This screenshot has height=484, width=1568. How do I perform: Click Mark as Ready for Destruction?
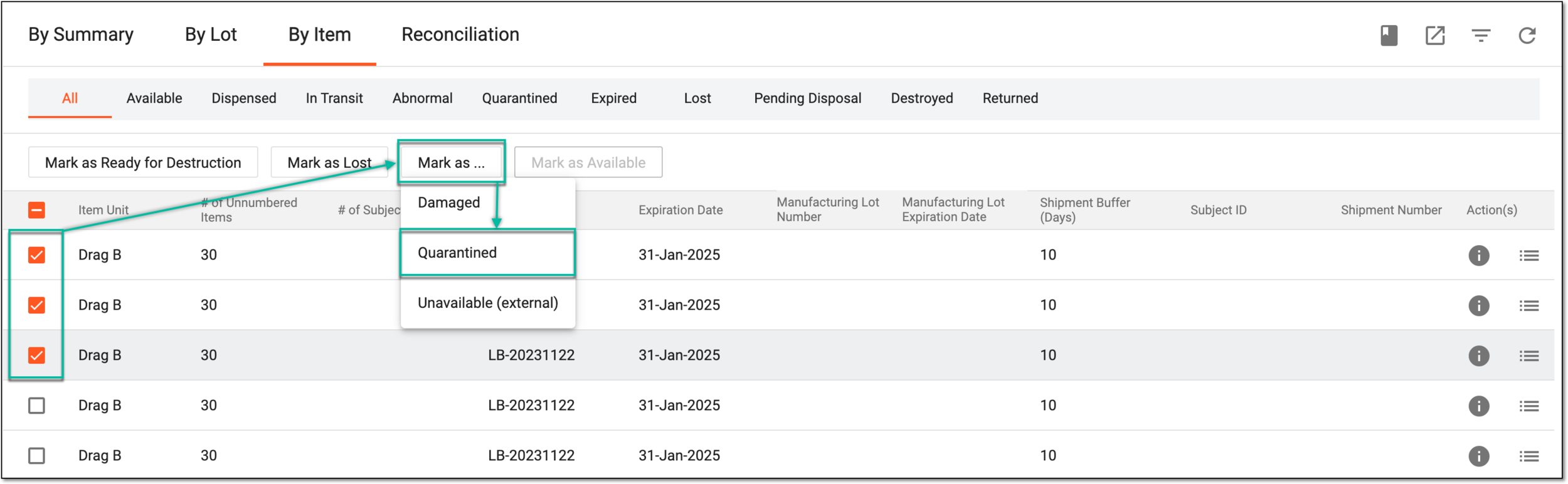point(143,162)
